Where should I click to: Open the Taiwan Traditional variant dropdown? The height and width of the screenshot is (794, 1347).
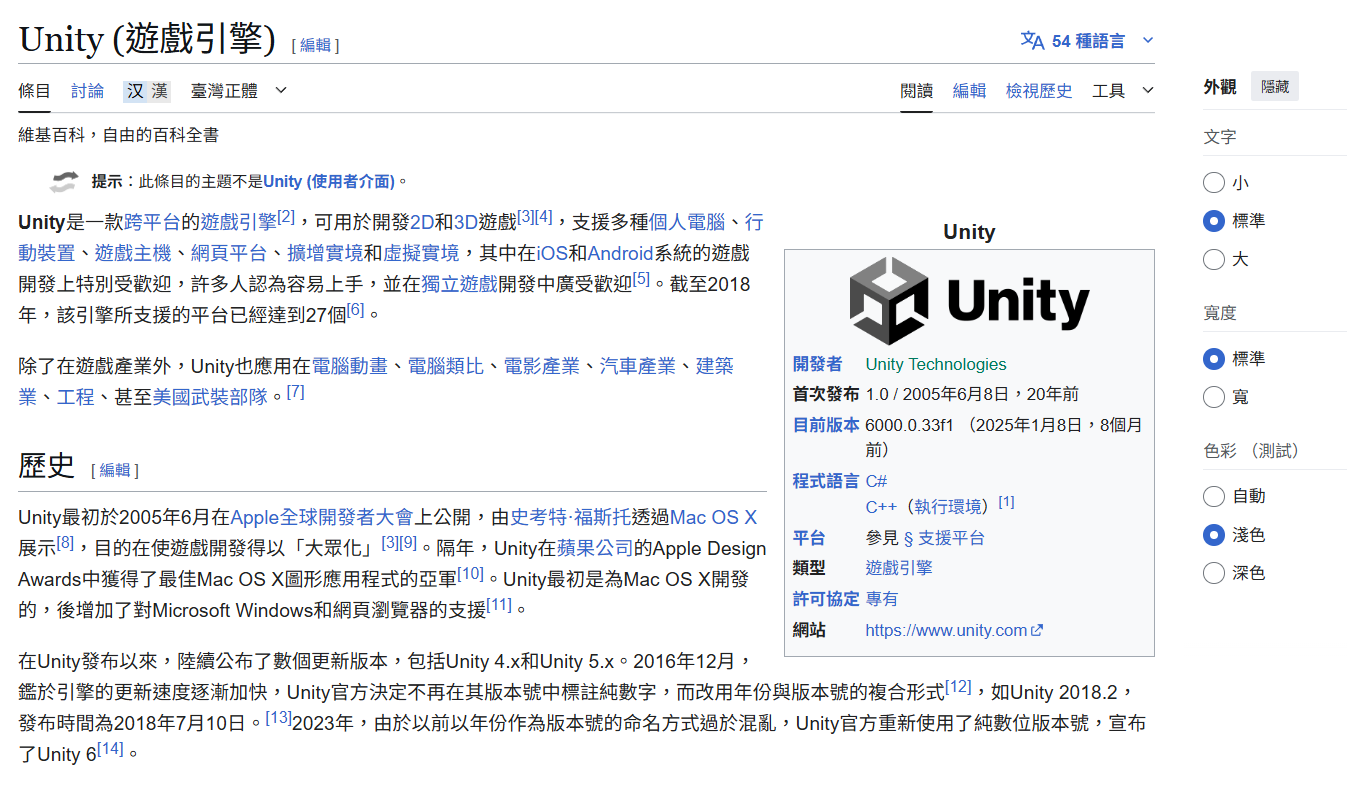pos(238,91)
